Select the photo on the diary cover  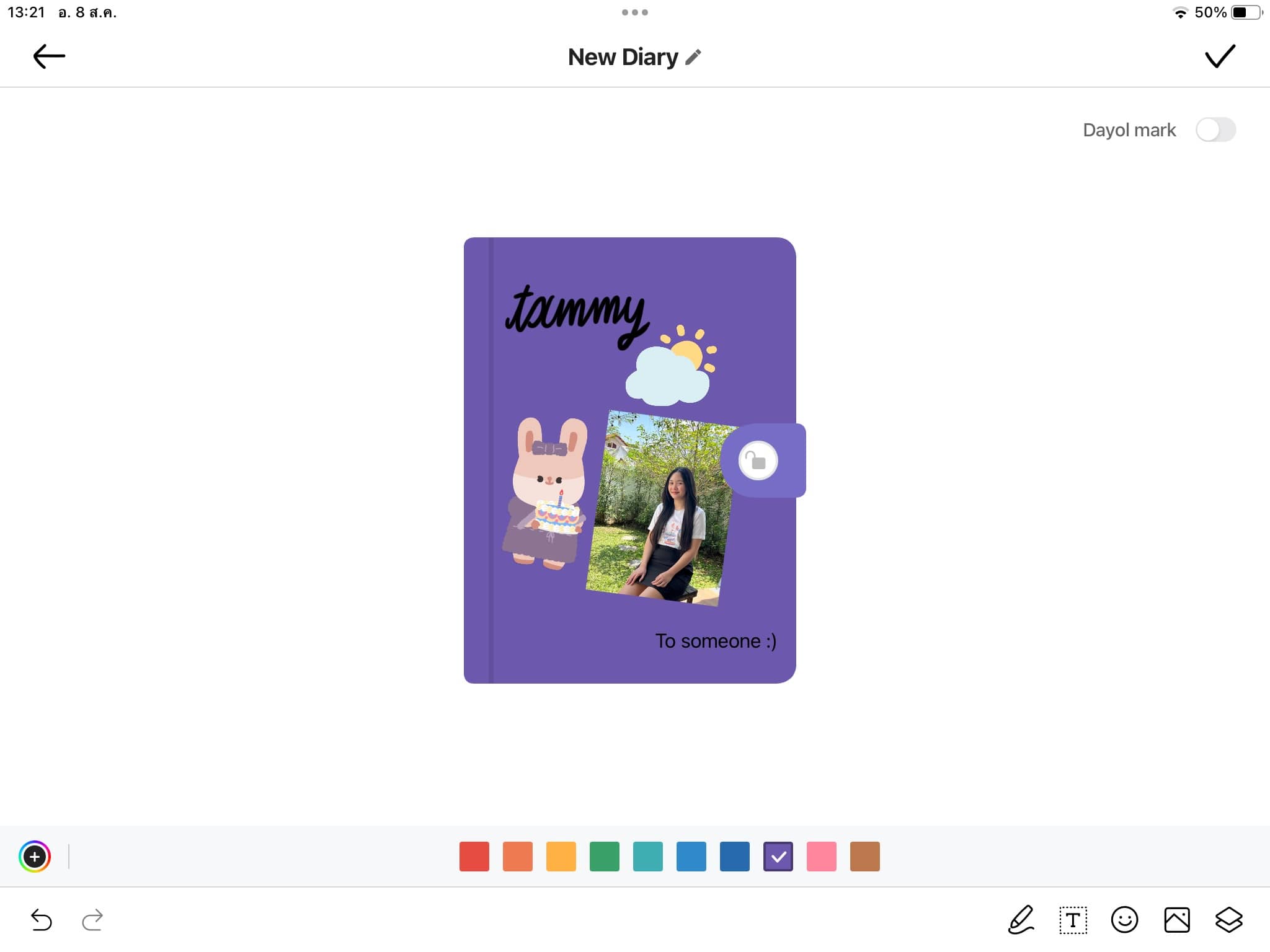660,508
